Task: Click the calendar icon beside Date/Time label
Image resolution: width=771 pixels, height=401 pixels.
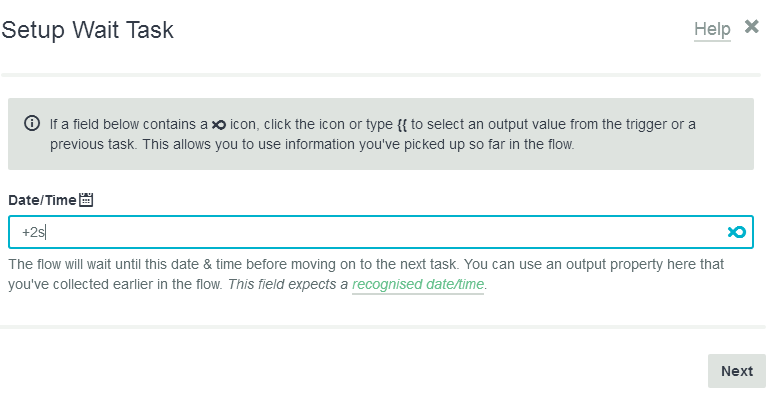Action: pos(86,200)
